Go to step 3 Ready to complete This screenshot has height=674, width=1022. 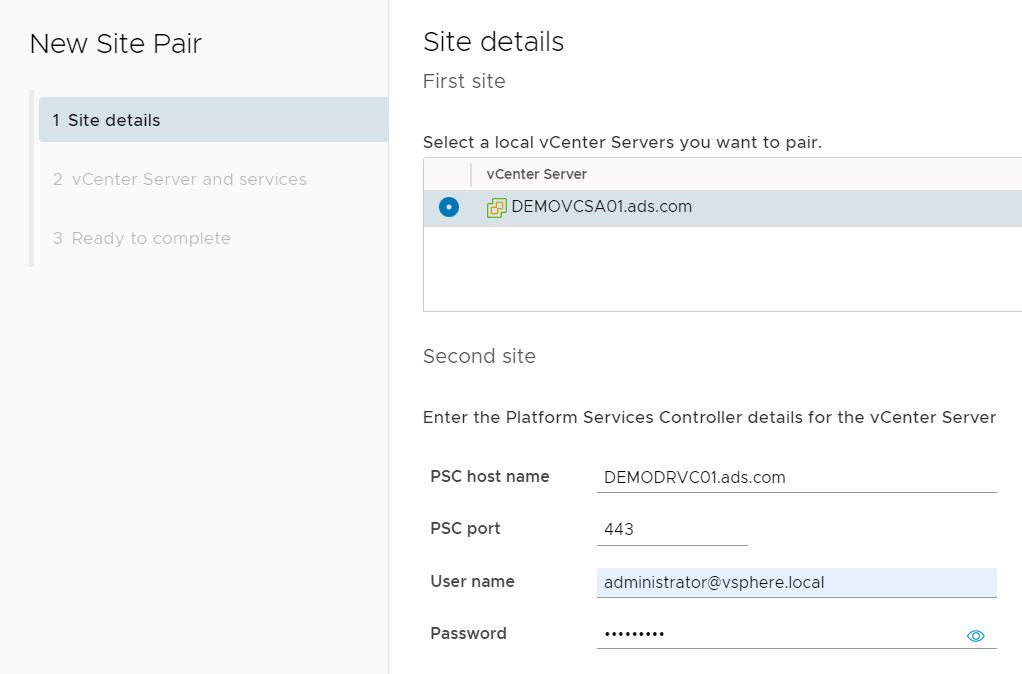pyautogui.click(x=142, y=239)
